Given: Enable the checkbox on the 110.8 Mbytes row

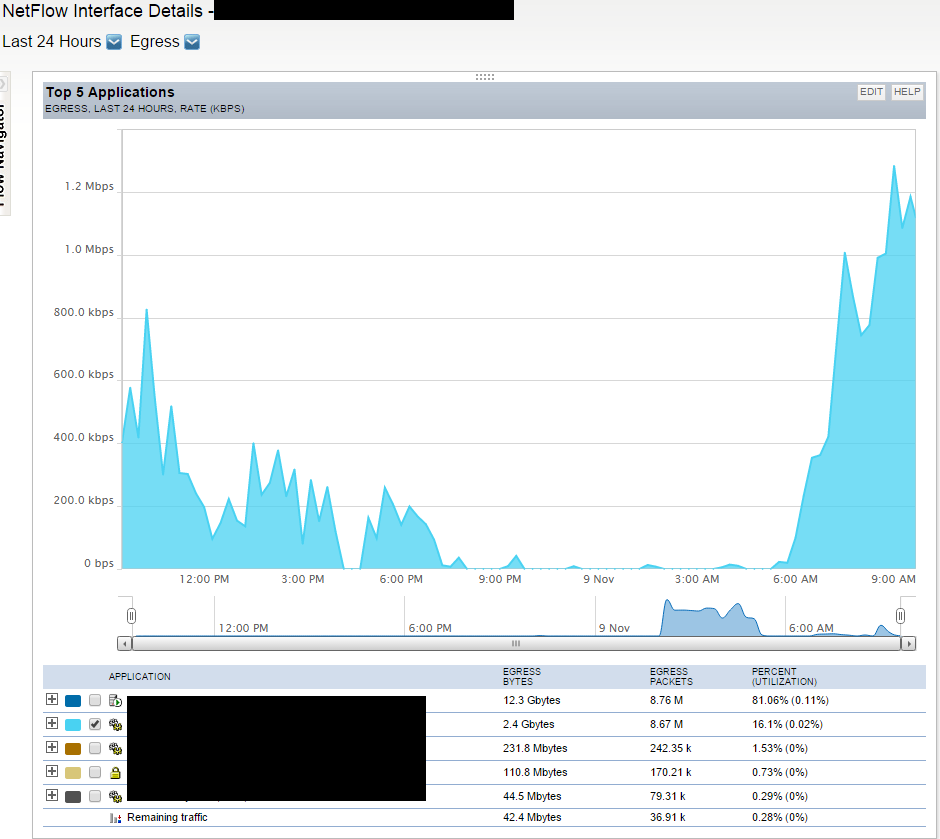Looking at the screenshot, I should (95, 772).
